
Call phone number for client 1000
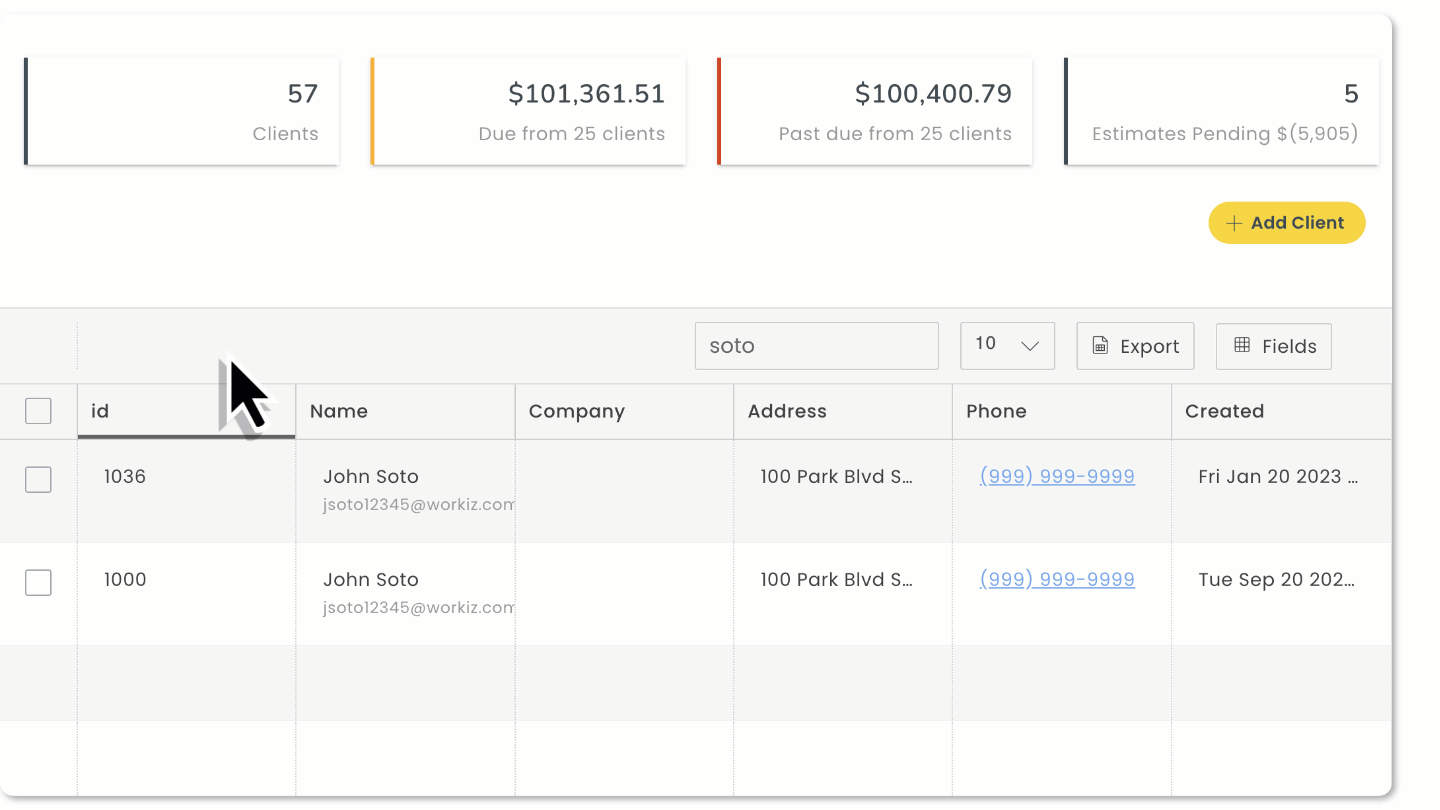(1057, 580)
